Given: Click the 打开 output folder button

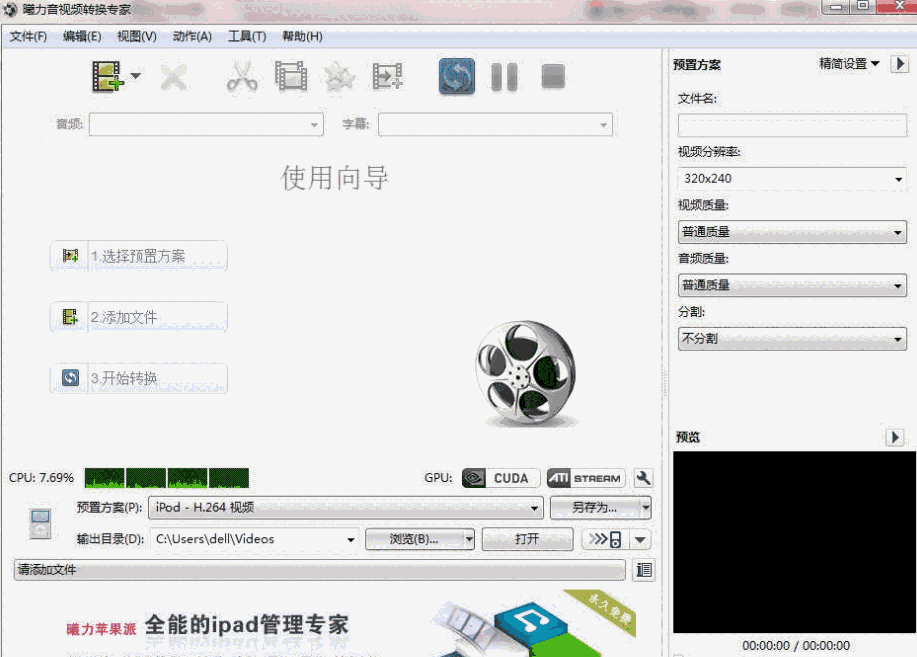Looking at the screenshot, I should coord(527,539).
